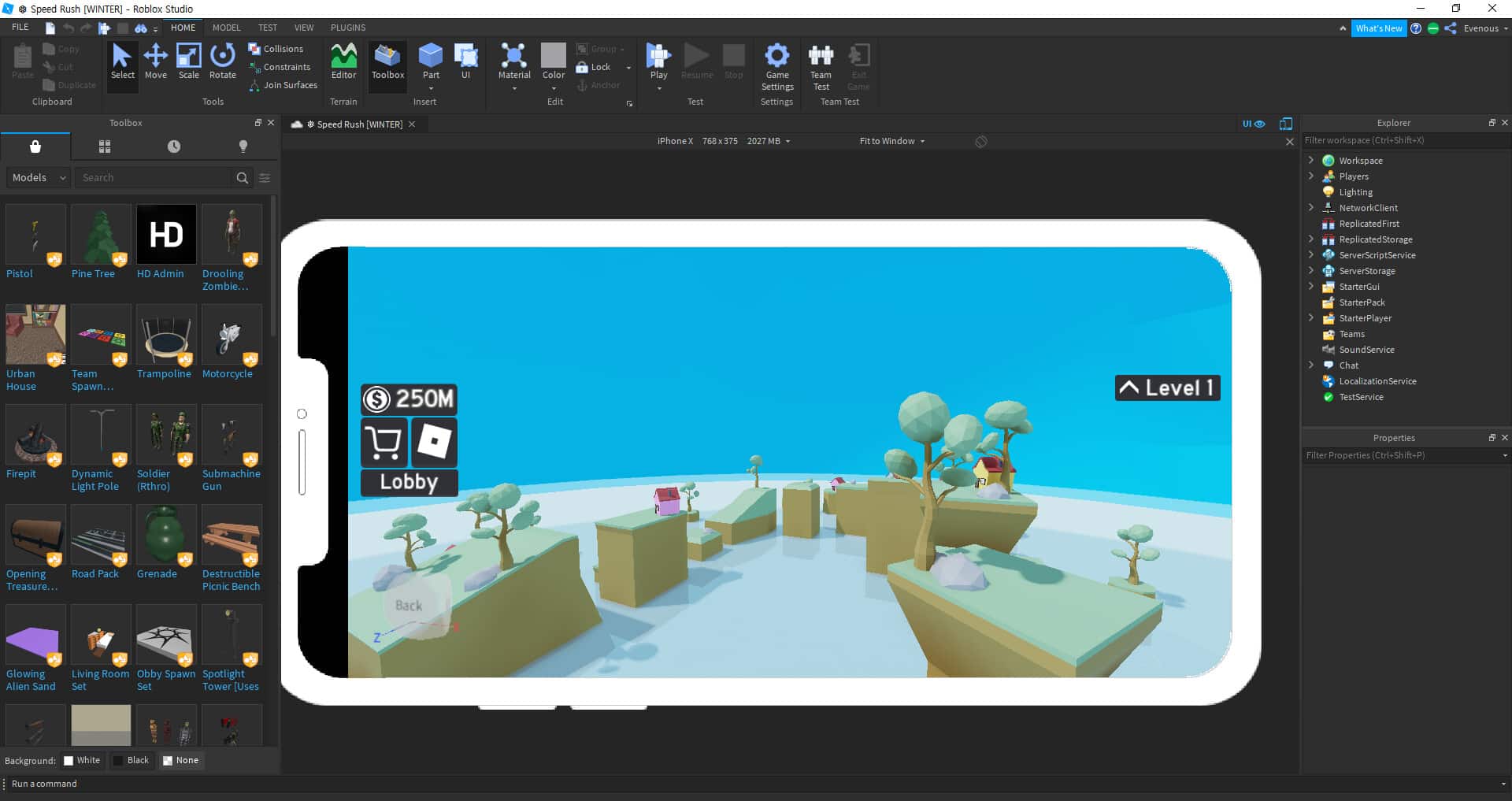Select the Rotate tool

point(222,63)
